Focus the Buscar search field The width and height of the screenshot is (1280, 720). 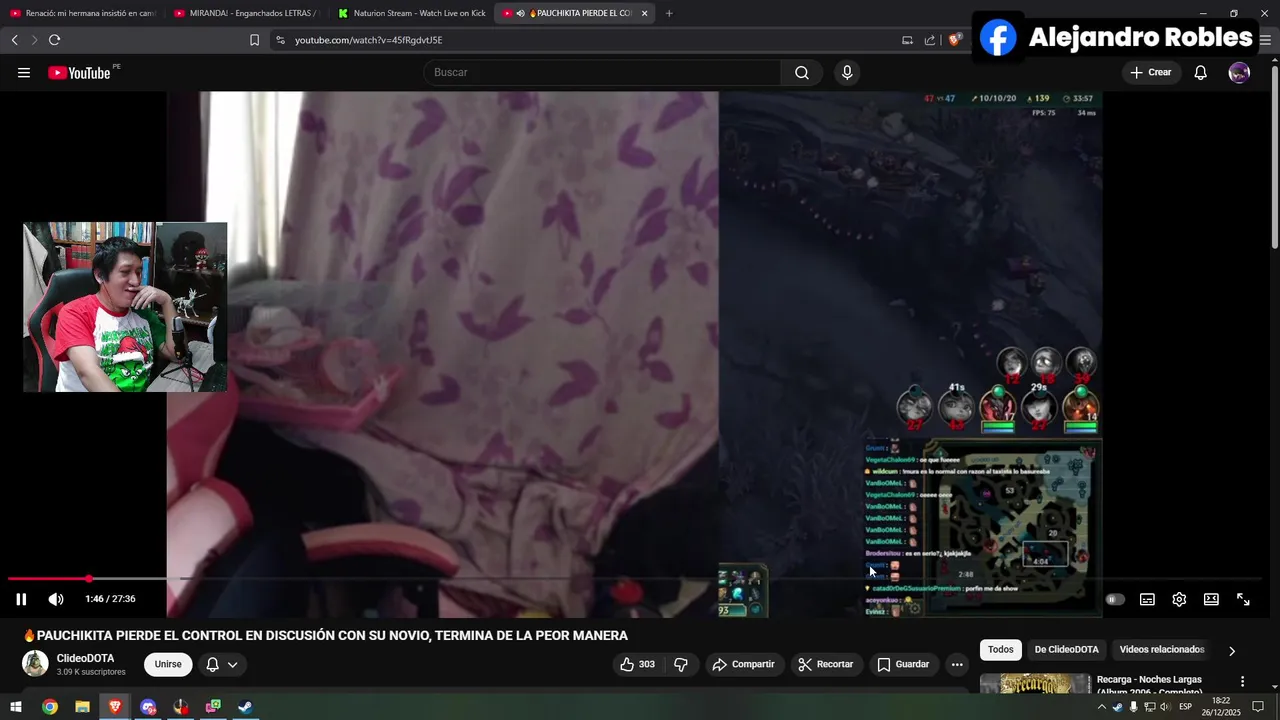603,72
